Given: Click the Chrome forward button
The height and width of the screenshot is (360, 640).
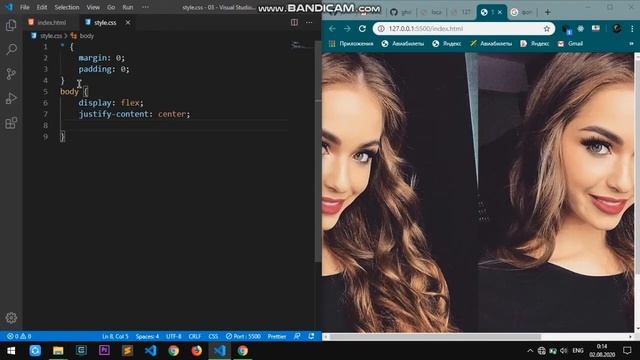Looking at the screenshot, I should tap(347, 29).
